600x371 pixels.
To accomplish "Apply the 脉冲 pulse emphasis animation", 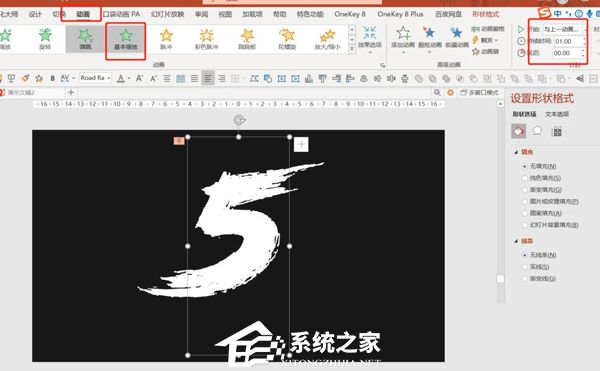I will click(x=166, y=39).
